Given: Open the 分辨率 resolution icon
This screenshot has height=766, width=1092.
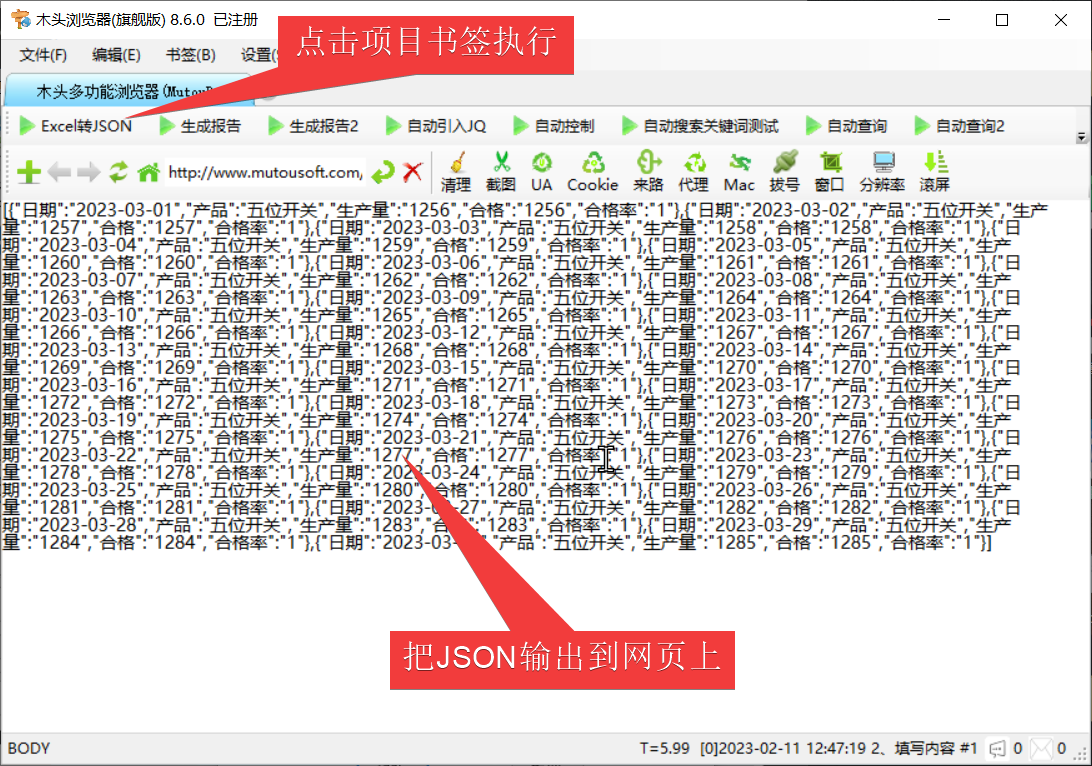Looking at the screenshot, I should click(882, 171).
